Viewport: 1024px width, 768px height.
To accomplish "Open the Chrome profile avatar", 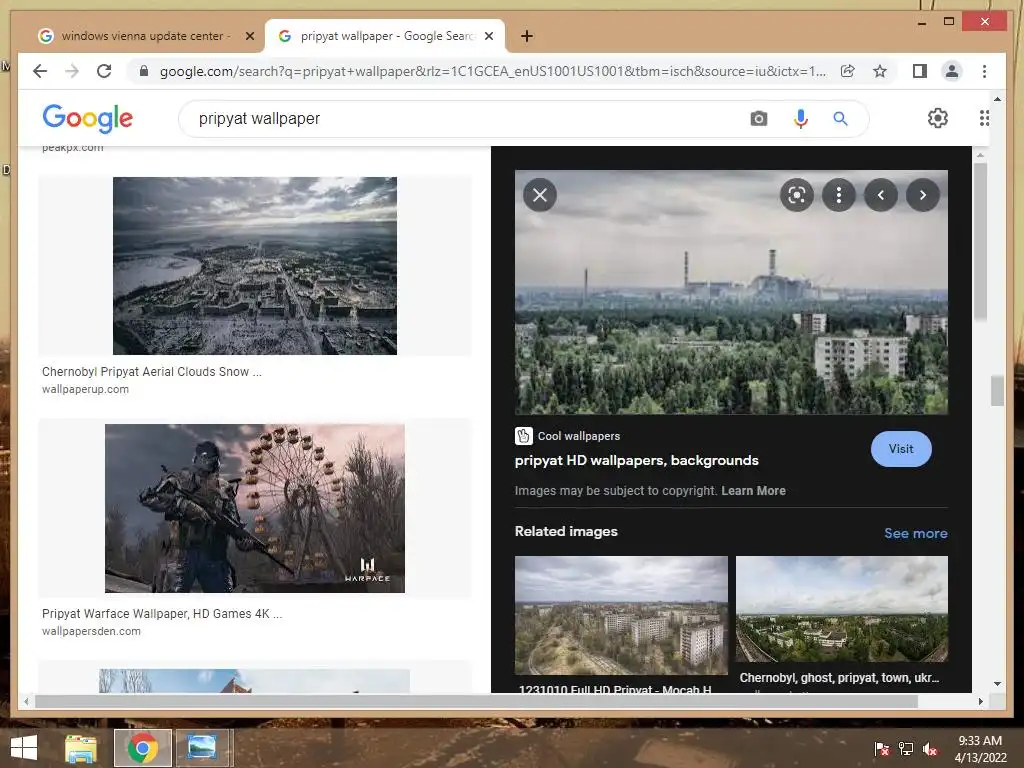I will 952,71.
